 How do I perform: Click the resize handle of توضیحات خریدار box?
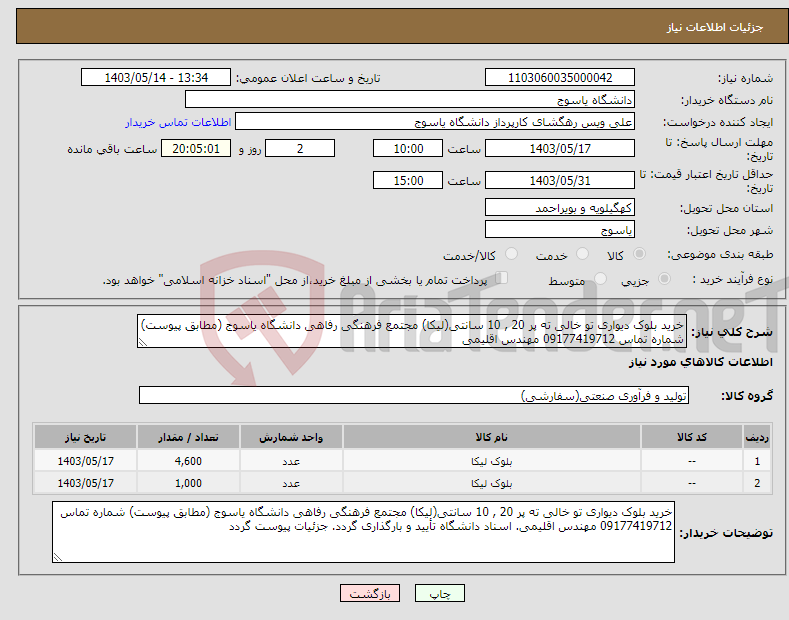(57, 557)
